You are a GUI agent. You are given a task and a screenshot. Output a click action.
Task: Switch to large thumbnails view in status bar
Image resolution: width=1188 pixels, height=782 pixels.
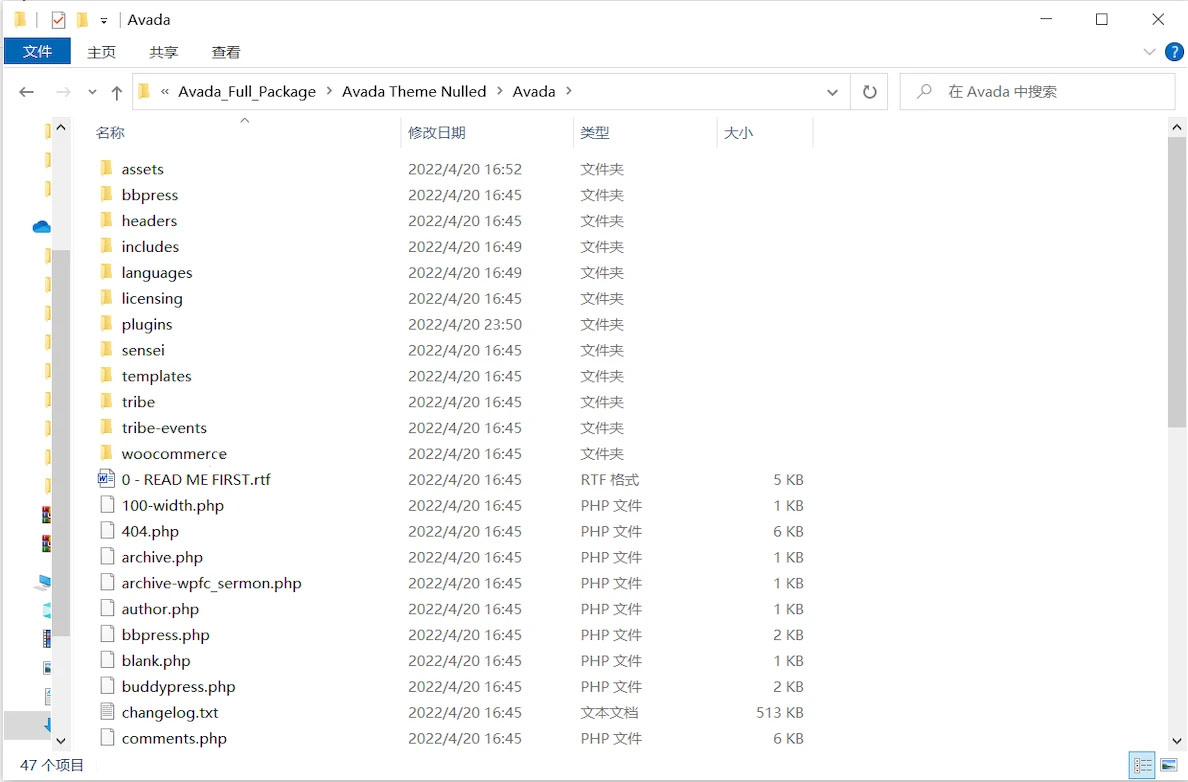pos(1169,765)
